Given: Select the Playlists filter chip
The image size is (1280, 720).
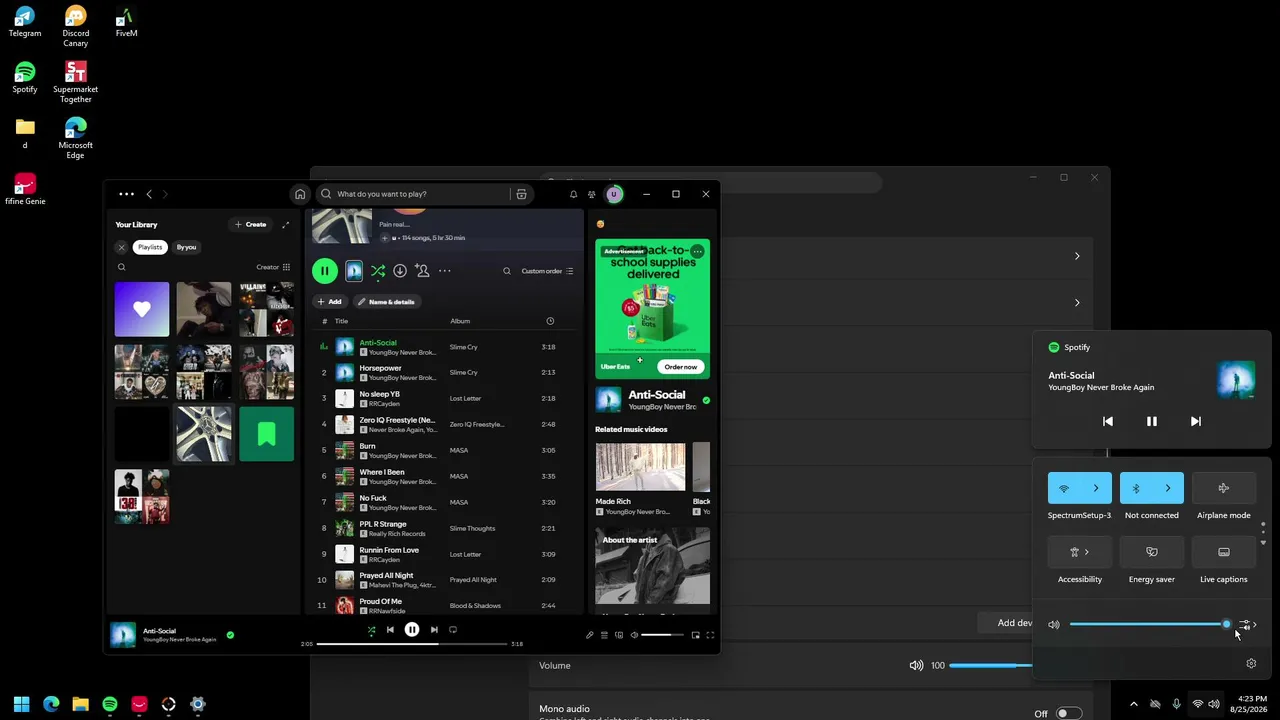Looking at the screenshot, I should point(150,247).
